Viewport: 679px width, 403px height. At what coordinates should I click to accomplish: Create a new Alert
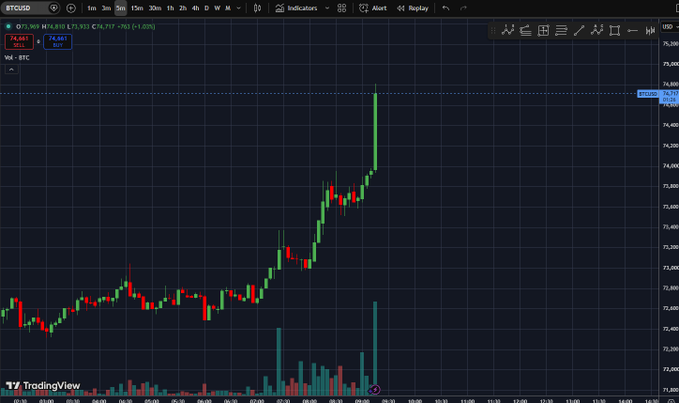373,8
